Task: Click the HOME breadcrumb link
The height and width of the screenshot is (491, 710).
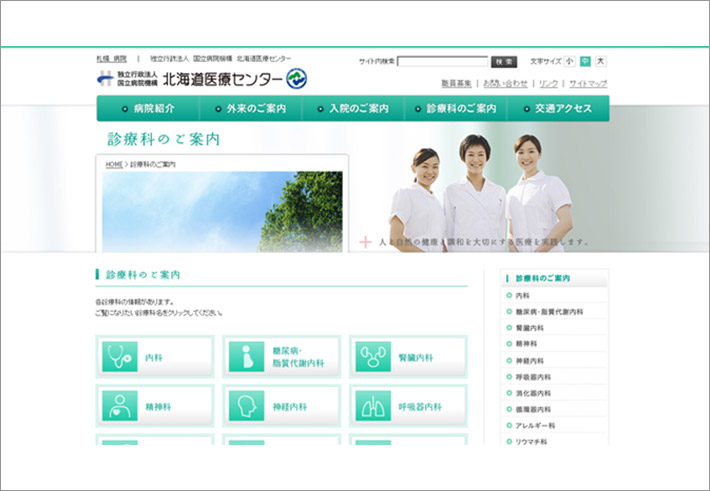Action: (114, 164)
